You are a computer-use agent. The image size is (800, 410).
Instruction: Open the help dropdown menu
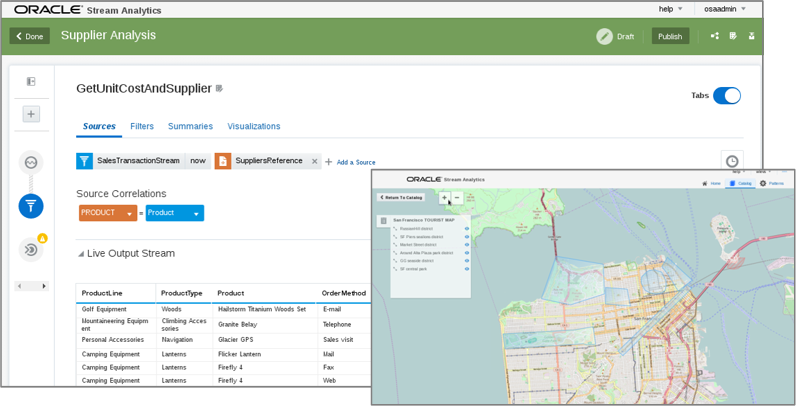point(670,9)
